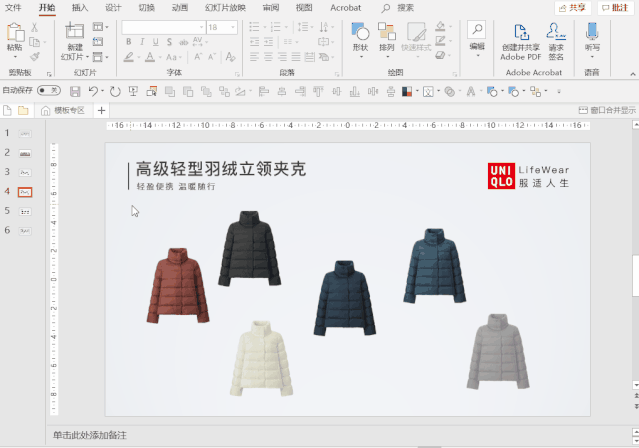Click the Share (共享) button
Viewport: 639px width, 448px height.
pos(573,7)
